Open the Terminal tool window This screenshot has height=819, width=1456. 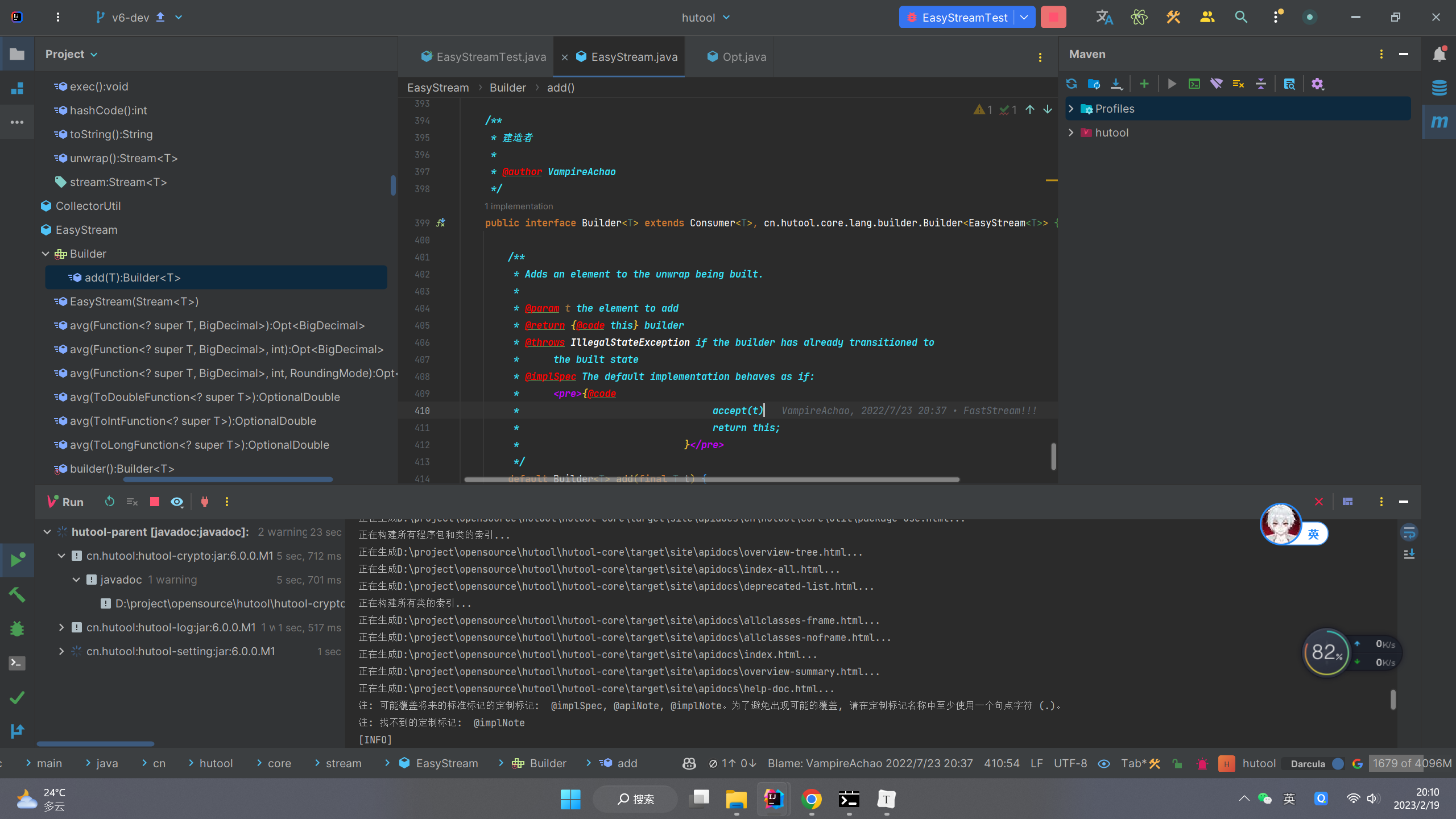(17, 663)
